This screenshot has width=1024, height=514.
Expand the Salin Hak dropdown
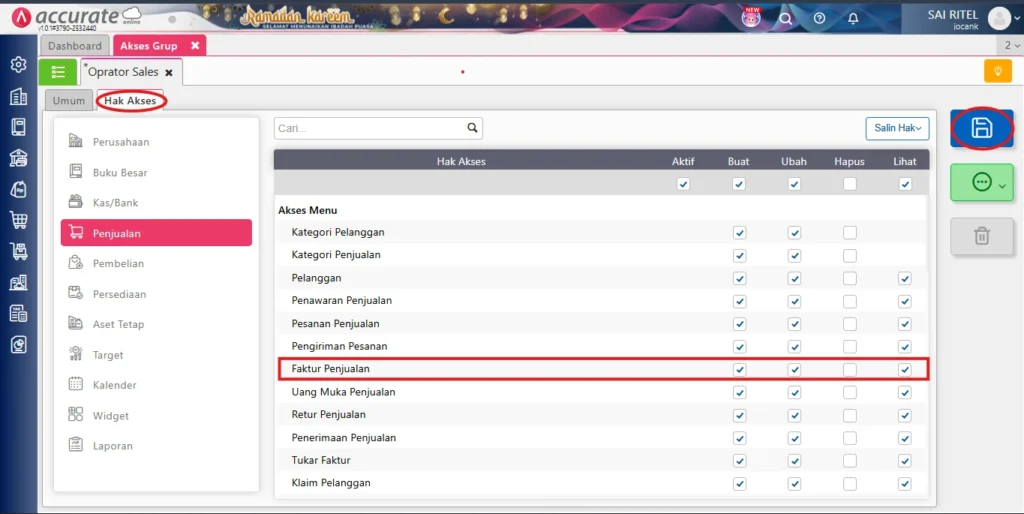[897, 128]
